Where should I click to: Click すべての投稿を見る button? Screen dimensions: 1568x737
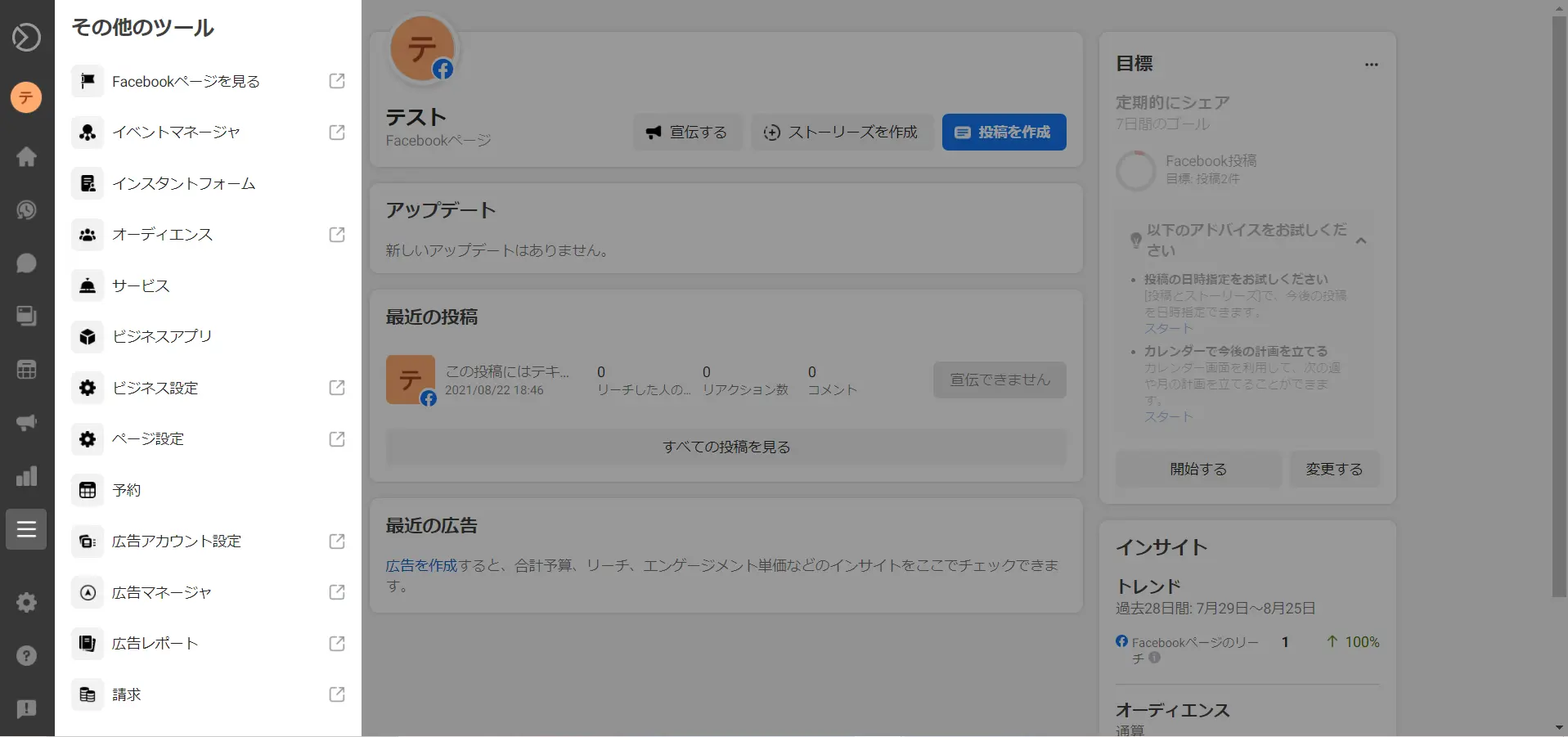pyautogui.click(x=726, y=447)
